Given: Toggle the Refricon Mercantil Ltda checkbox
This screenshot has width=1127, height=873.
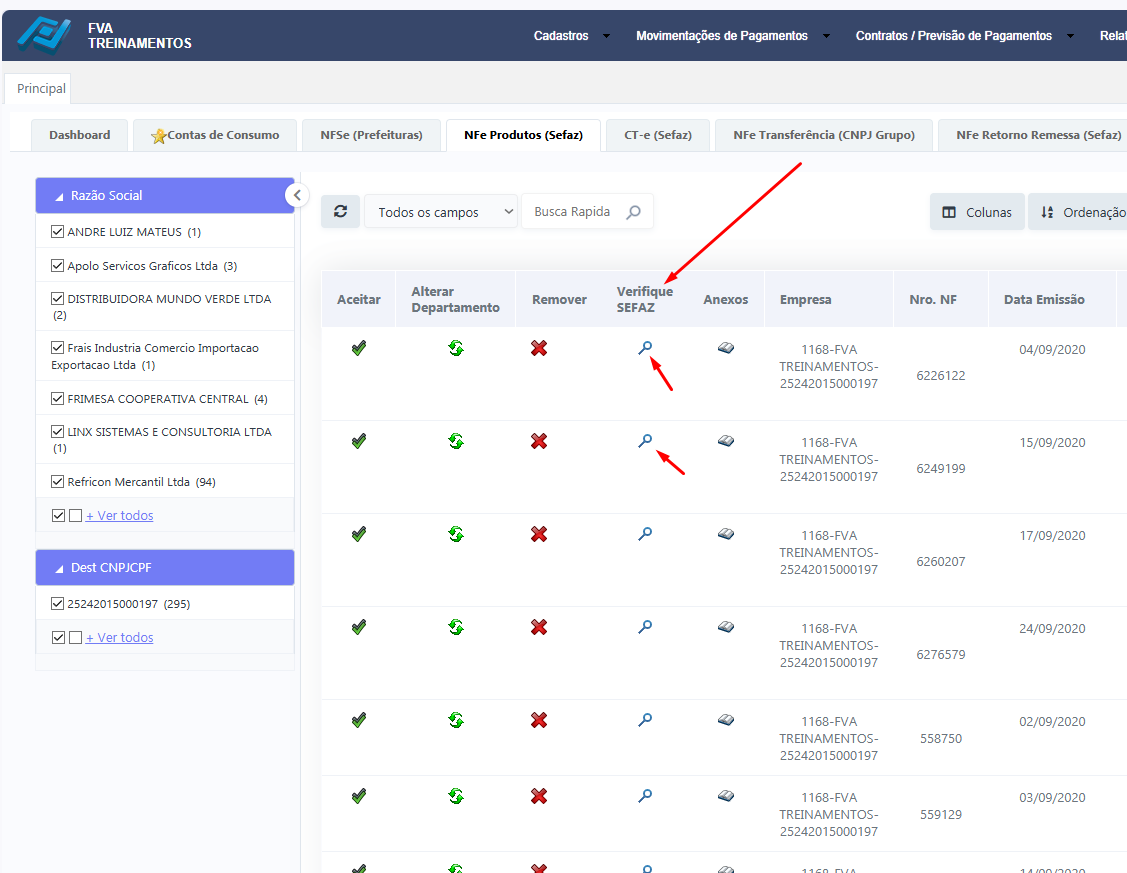Looking at the screenshot, I should click(57, 482).
